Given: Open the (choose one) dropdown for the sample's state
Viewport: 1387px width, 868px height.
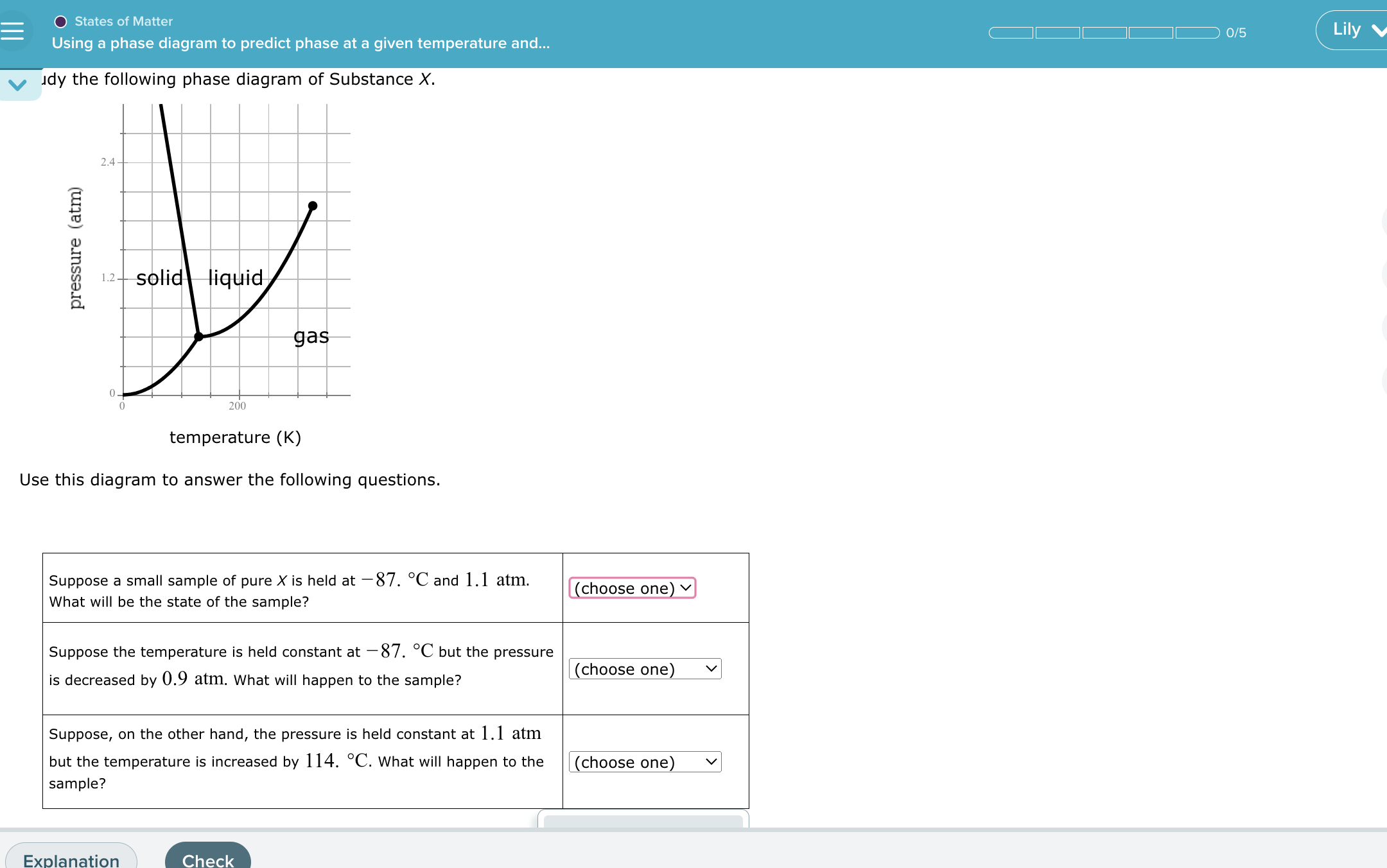Looking at the screenshot, I should pos(632,588).
